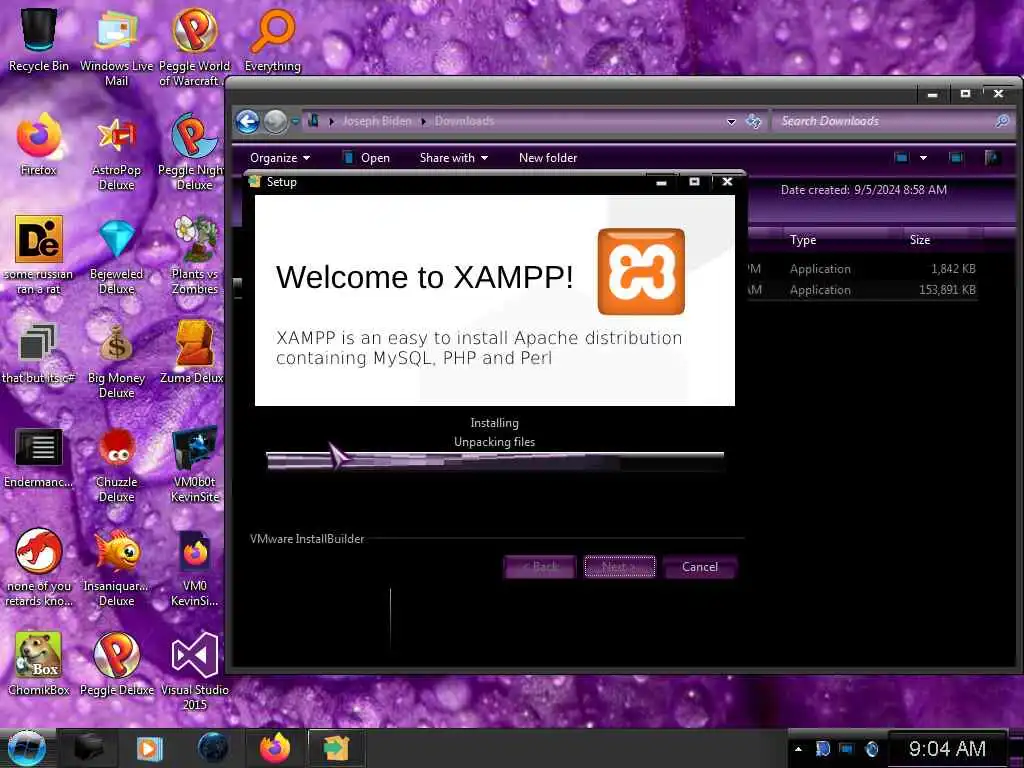Image resolution: width=1024 pixels, height=768 pixels.
Task: Open the Start menu orb
Action: 26,748
